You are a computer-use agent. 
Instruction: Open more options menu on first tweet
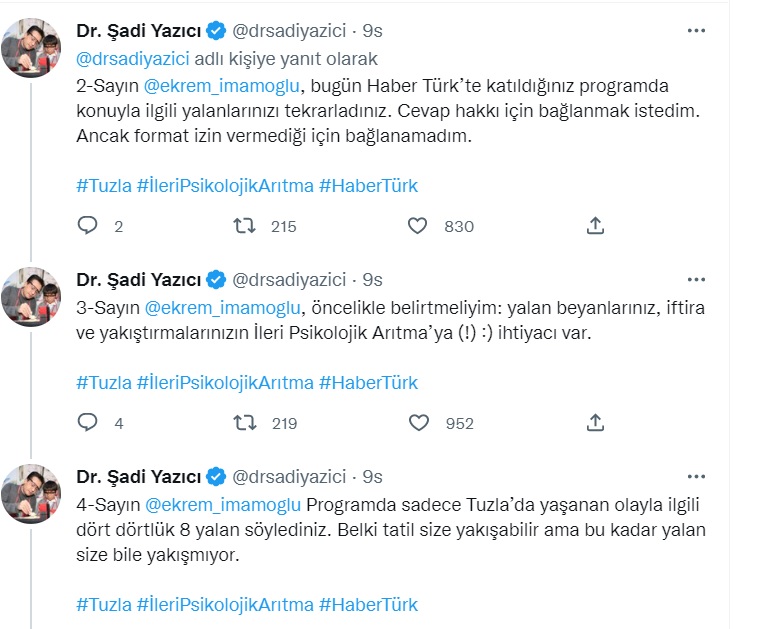pyautogui.click(x=696, y=31)
